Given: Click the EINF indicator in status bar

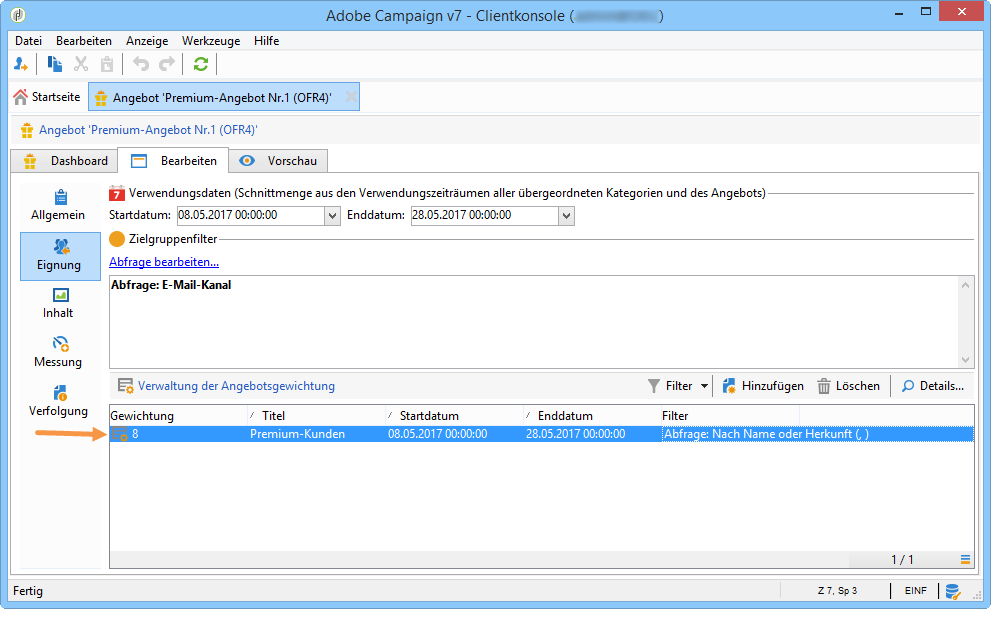Looking at the screenshot, I should [x=915, y=591].
